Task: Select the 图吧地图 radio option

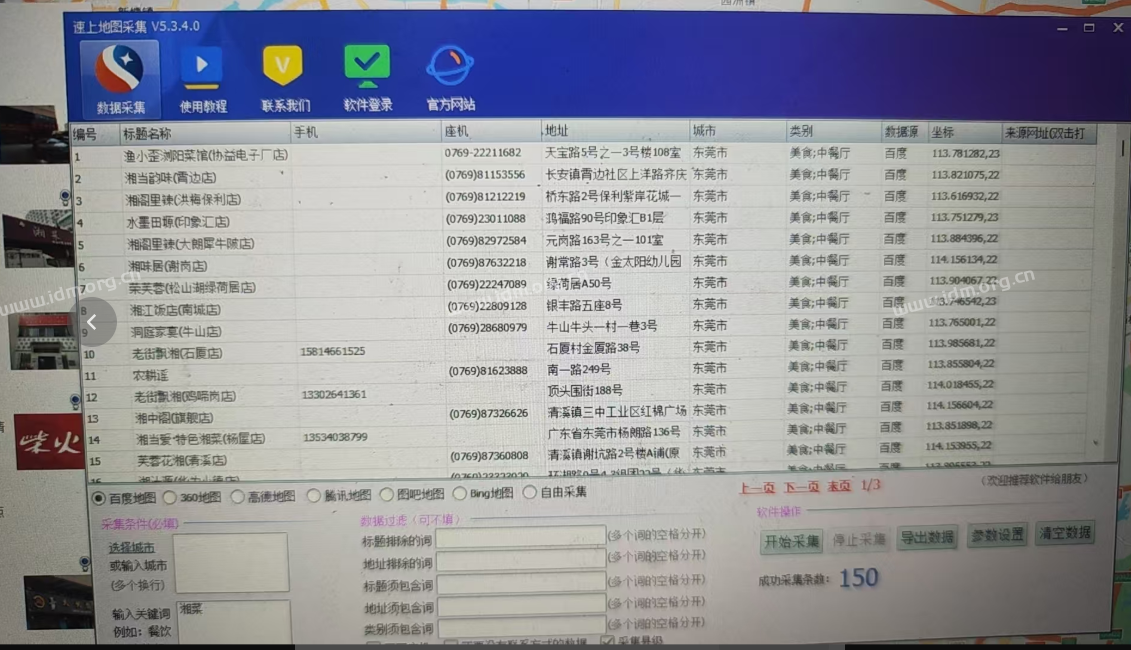Action: pyautogui.click(x=387, y=494)
